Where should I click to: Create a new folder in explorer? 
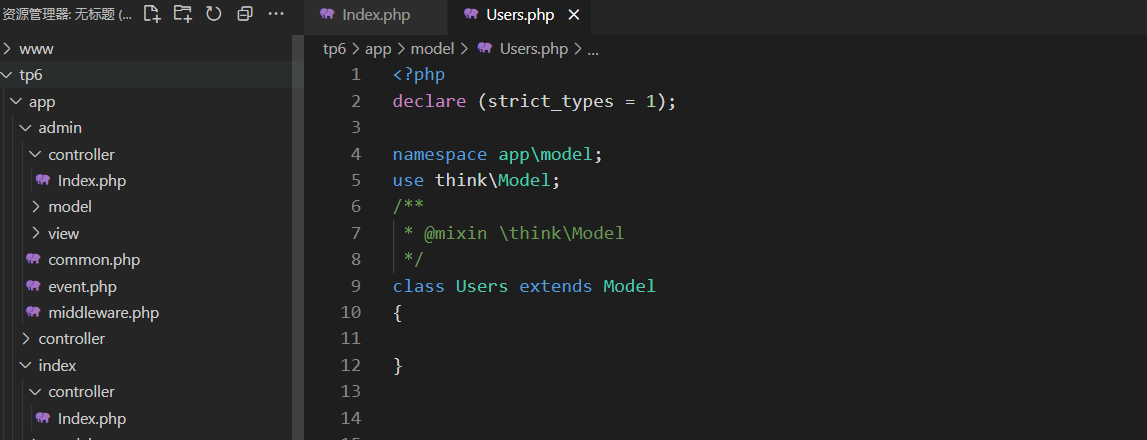click(x=183, y=13)
